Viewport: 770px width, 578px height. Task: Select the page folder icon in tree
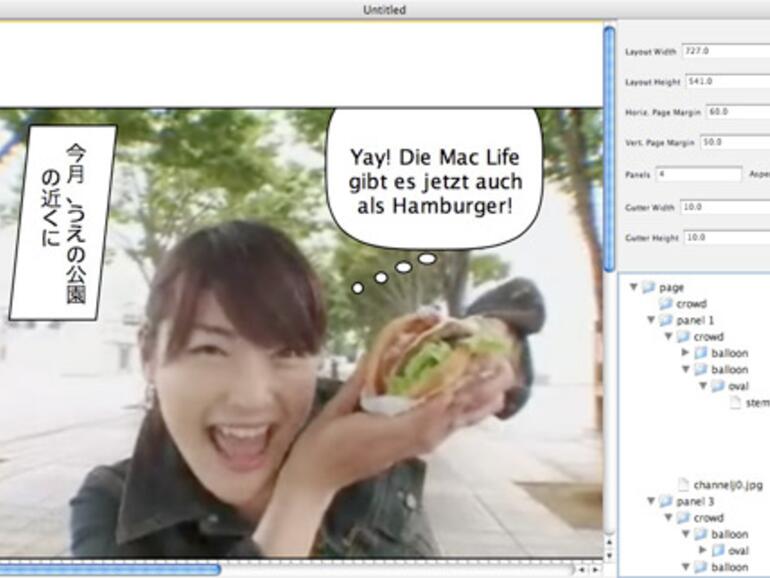click(649, 288)
